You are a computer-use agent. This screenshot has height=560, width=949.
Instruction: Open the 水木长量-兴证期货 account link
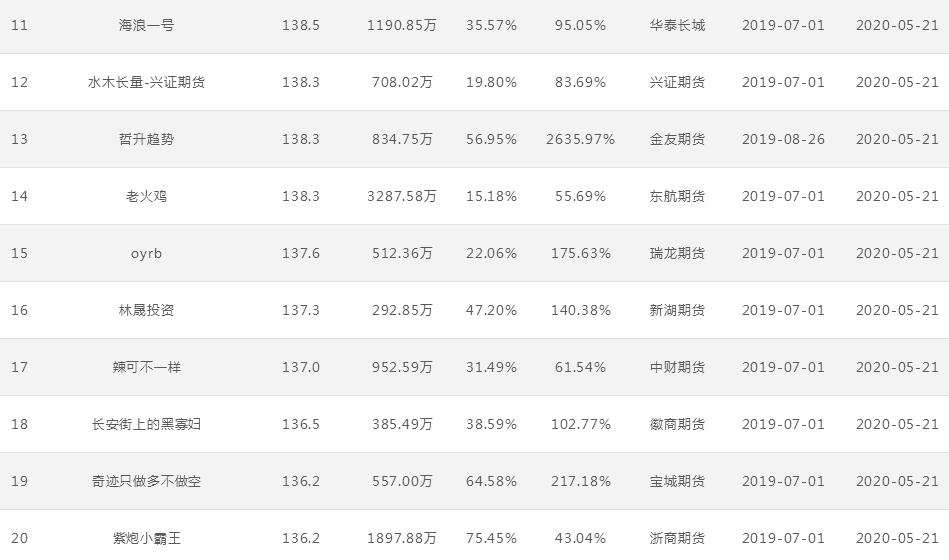(x=146, y=82)
